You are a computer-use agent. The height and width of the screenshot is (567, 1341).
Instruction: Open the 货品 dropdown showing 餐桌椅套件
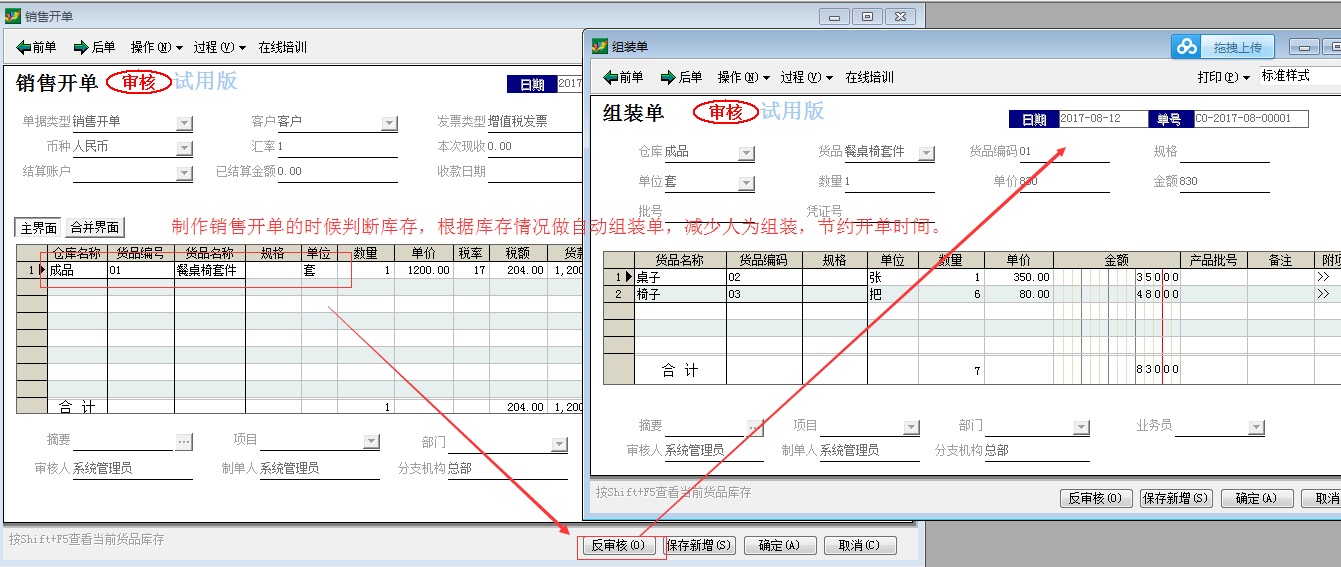[x=926, y=153]
